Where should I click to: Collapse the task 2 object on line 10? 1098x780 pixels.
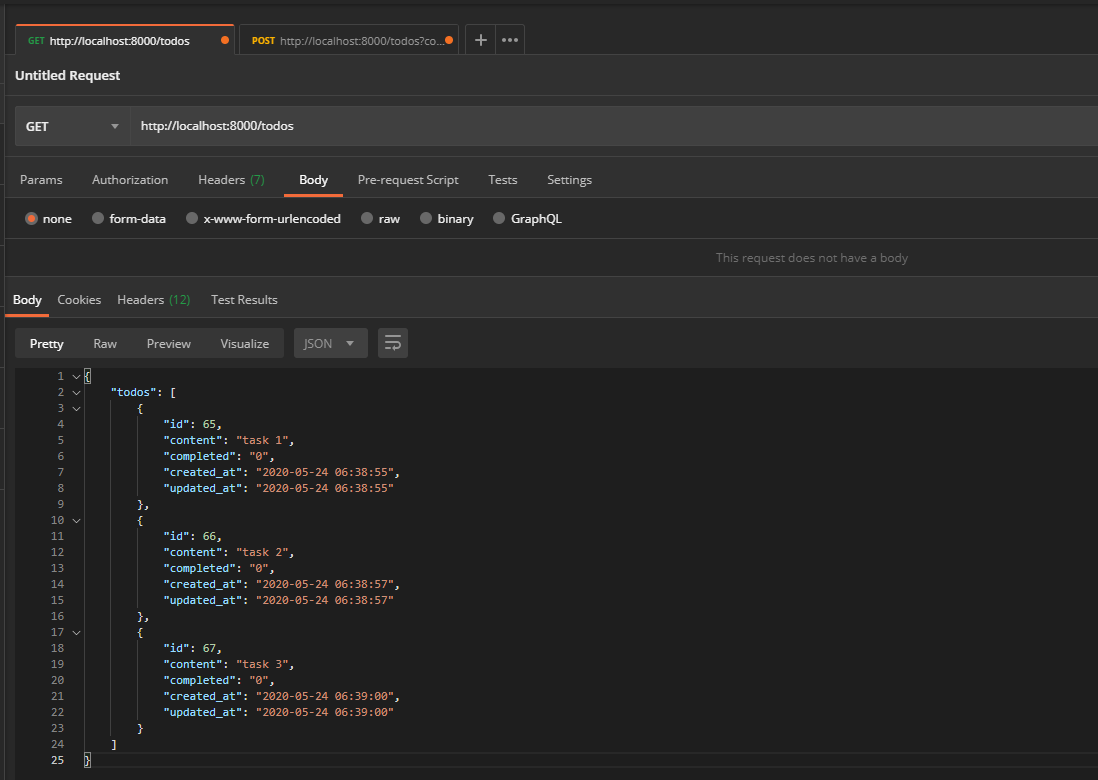point(76,521)
